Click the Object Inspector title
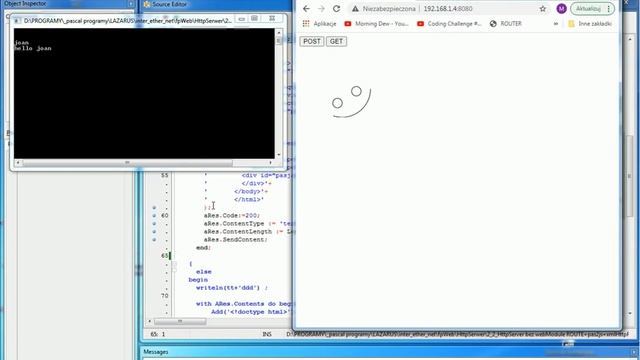The height and width of the screenshot is (360, 640). (25, 4)
